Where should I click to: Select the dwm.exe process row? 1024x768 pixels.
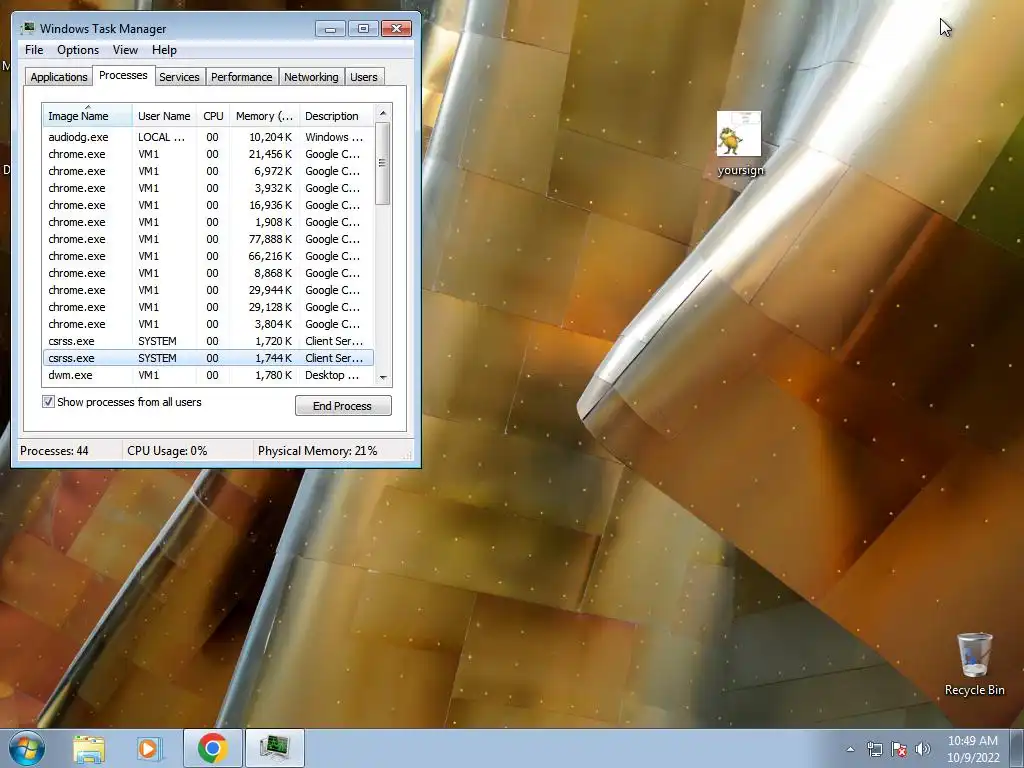point(208,375)
